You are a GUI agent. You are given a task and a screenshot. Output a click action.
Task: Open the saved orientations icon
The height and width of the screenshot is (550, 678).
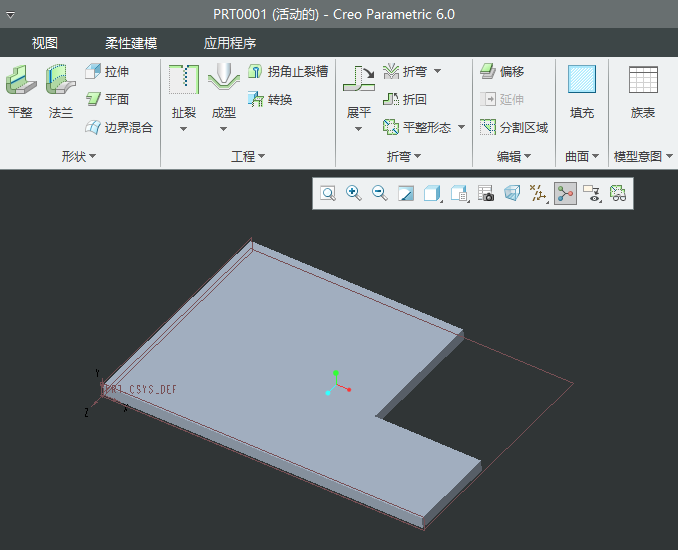pos(459,193)
